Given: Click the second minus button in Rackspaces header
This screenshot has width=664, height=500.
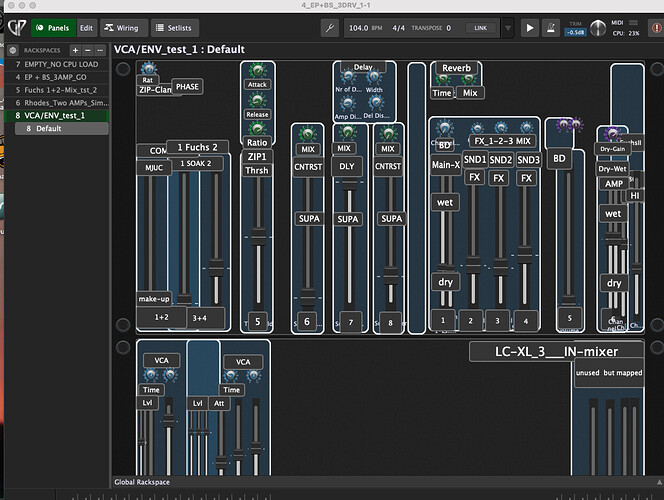Looking at the screenshot, I should [100, 50].
